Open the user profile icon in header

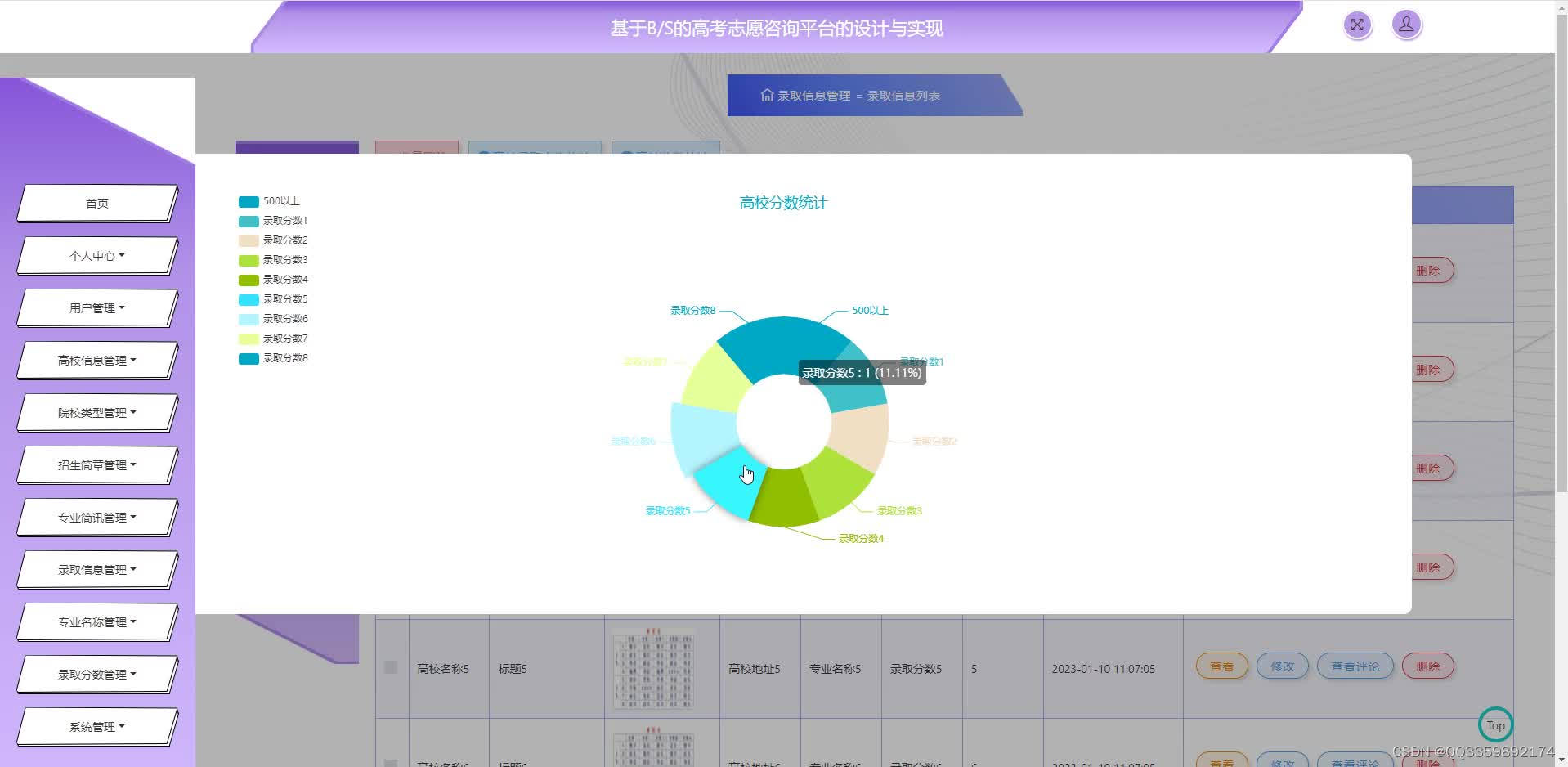click(1406, 25)
